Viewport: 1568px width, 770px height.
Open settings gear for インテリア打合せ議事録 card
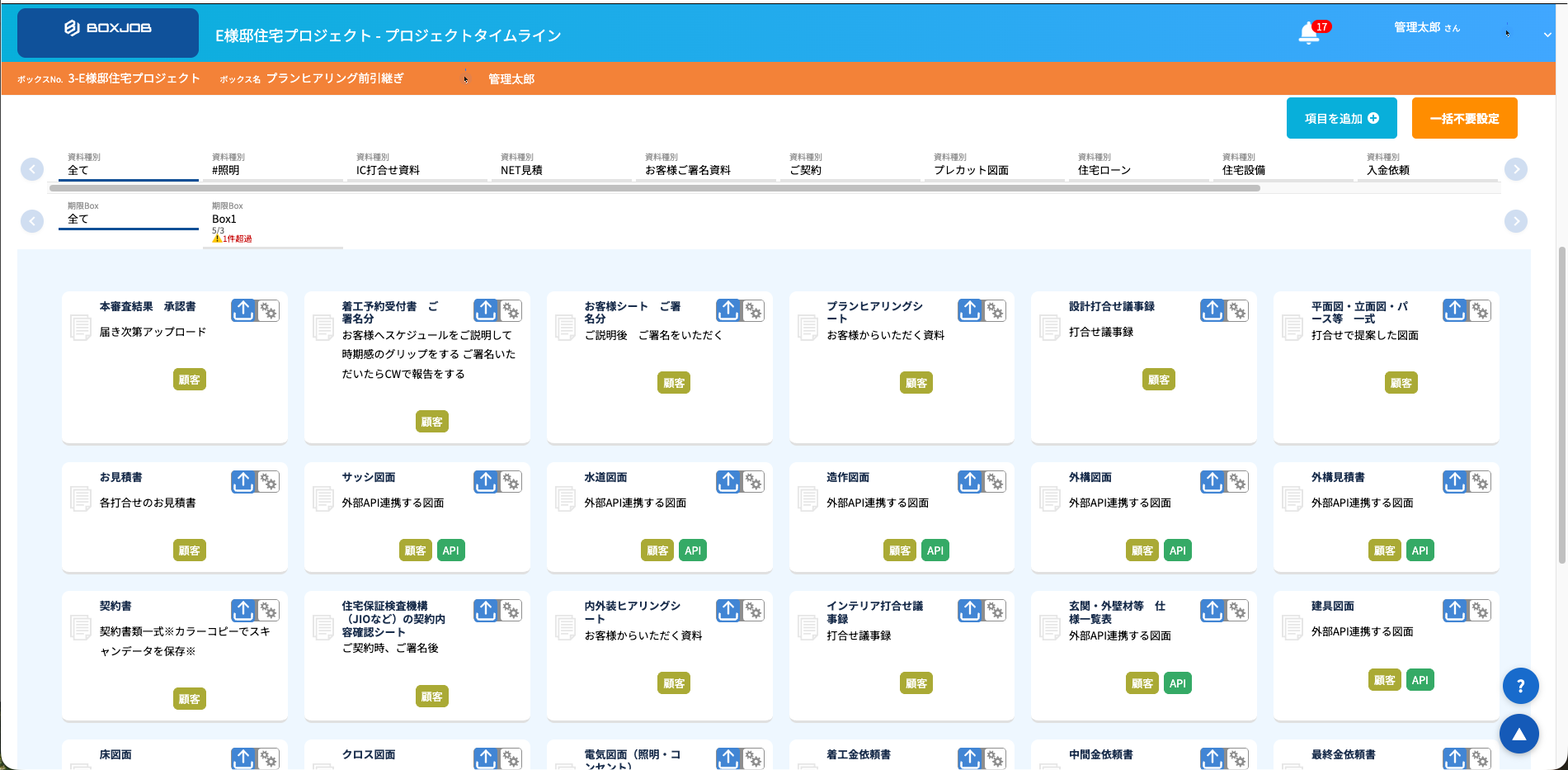point(995,610)
